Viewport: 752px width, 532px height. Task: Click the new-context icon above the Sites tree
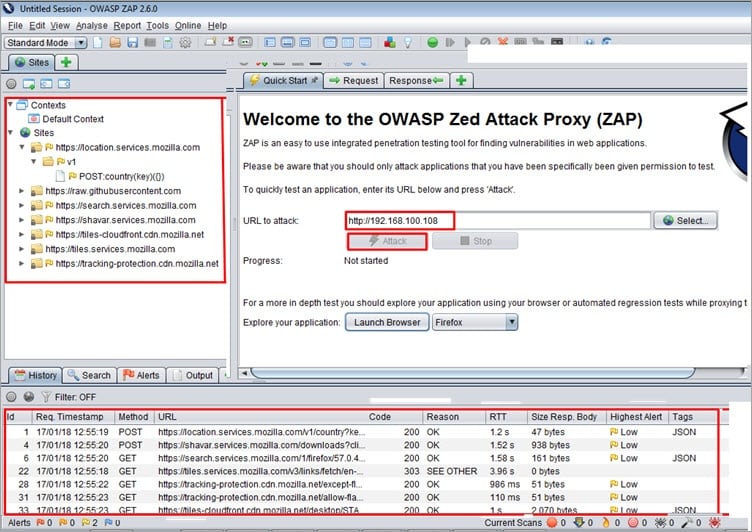click(x=29, y=84)
